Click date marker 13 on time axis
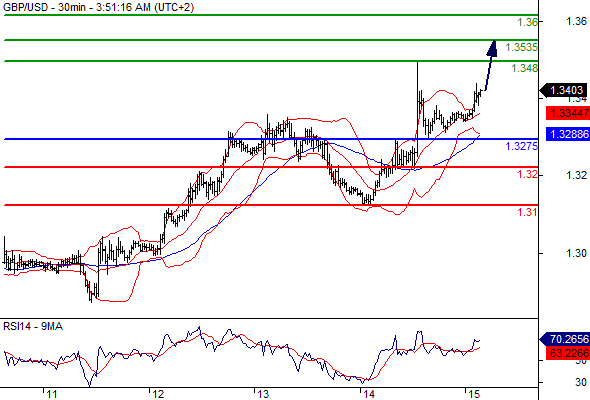 263,394
